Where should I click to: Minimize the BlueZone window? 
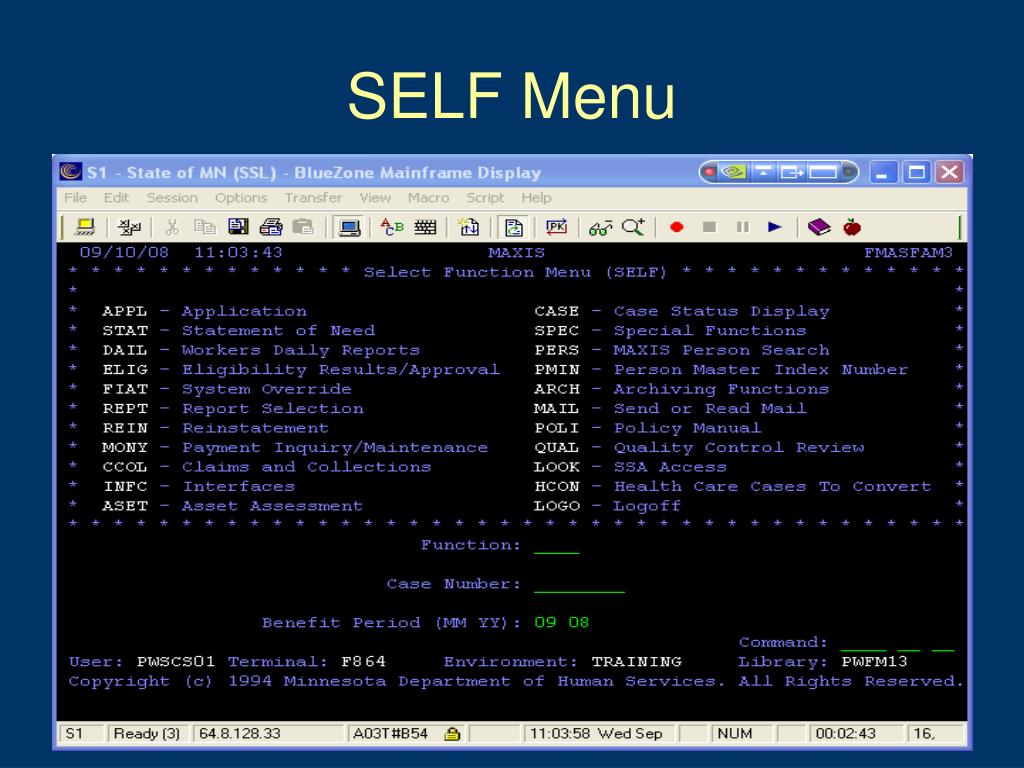[x=883, y=172]
